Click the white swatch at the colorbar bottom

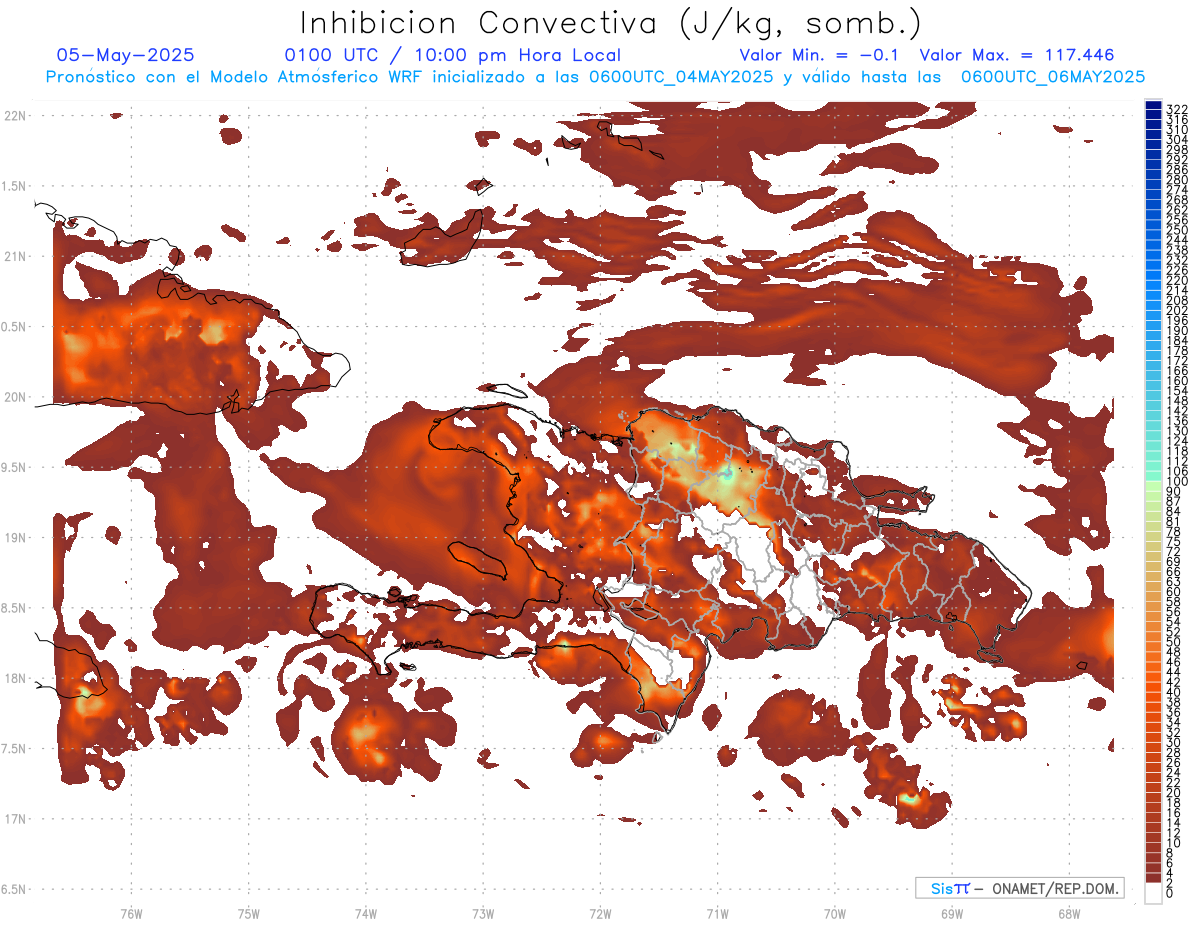(x=1153, y=894)
